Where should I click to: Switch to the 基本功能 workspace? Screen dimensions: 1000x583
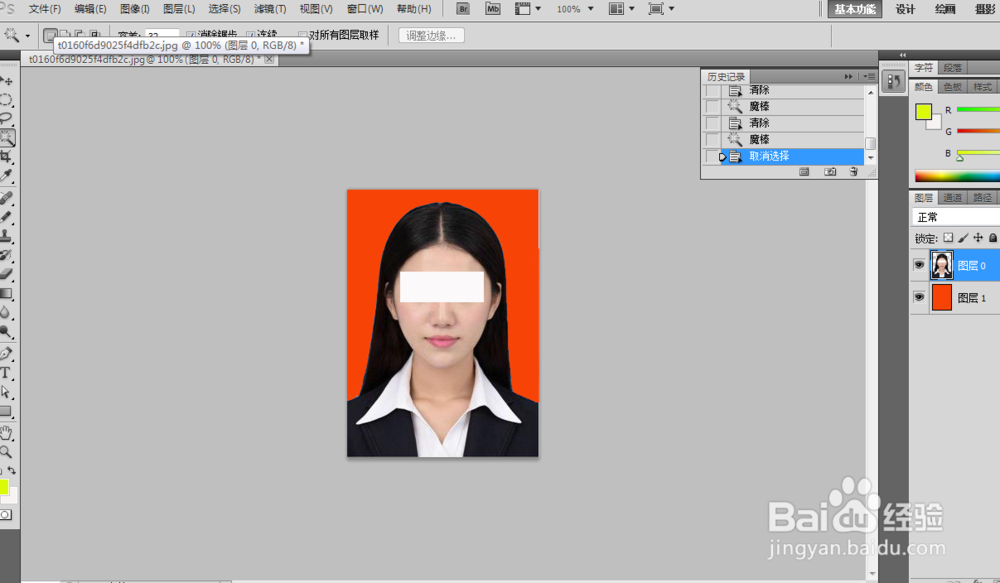(855, 9)
